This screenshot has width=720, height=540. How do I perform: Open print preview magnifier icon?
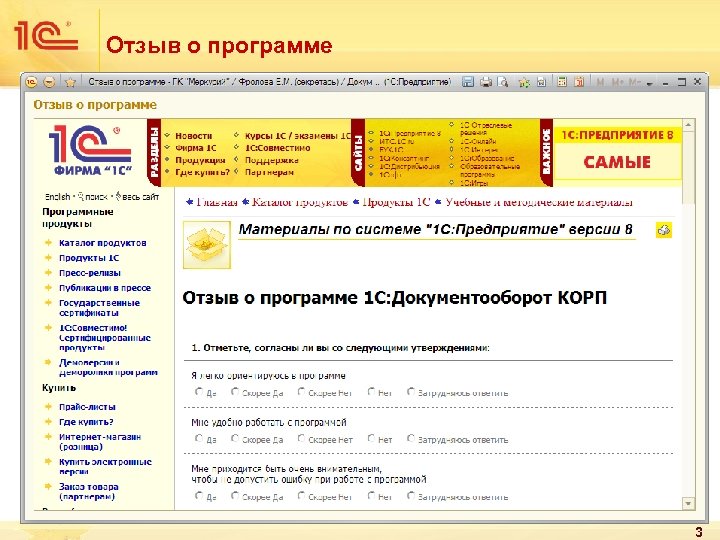503,82
